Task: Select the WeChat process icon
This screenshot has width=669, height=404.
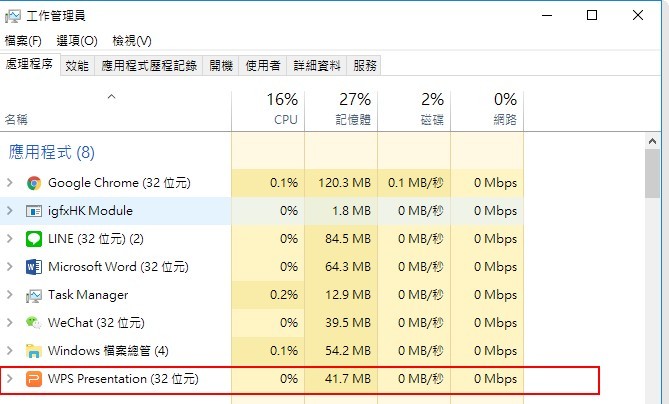Action: pyautogui.click(x=34, y=323)
